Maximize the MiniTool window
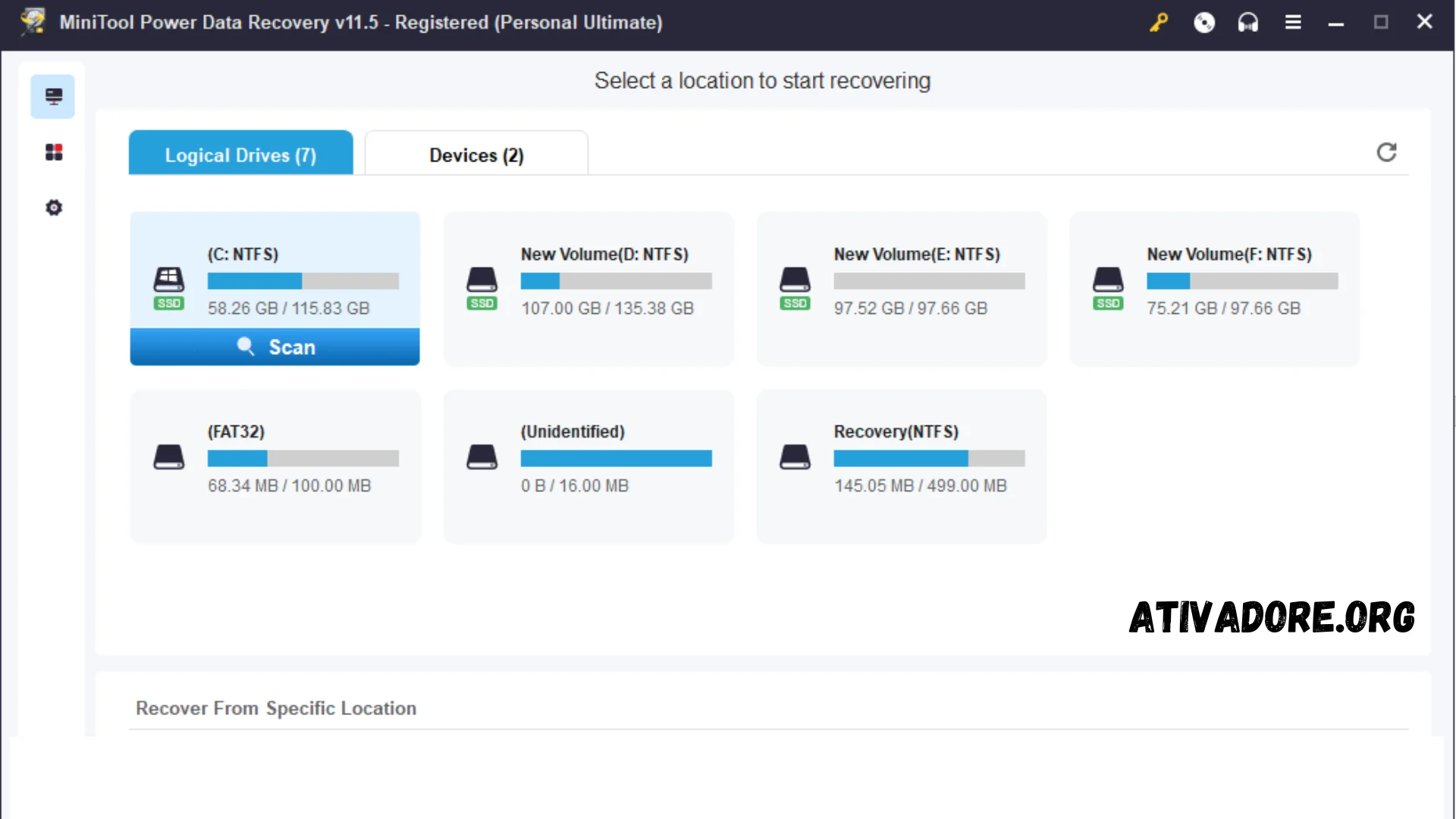Image resolution: width=1456 pixels, height=819 pixels. pyautogui.click(x=1381, y=23)
